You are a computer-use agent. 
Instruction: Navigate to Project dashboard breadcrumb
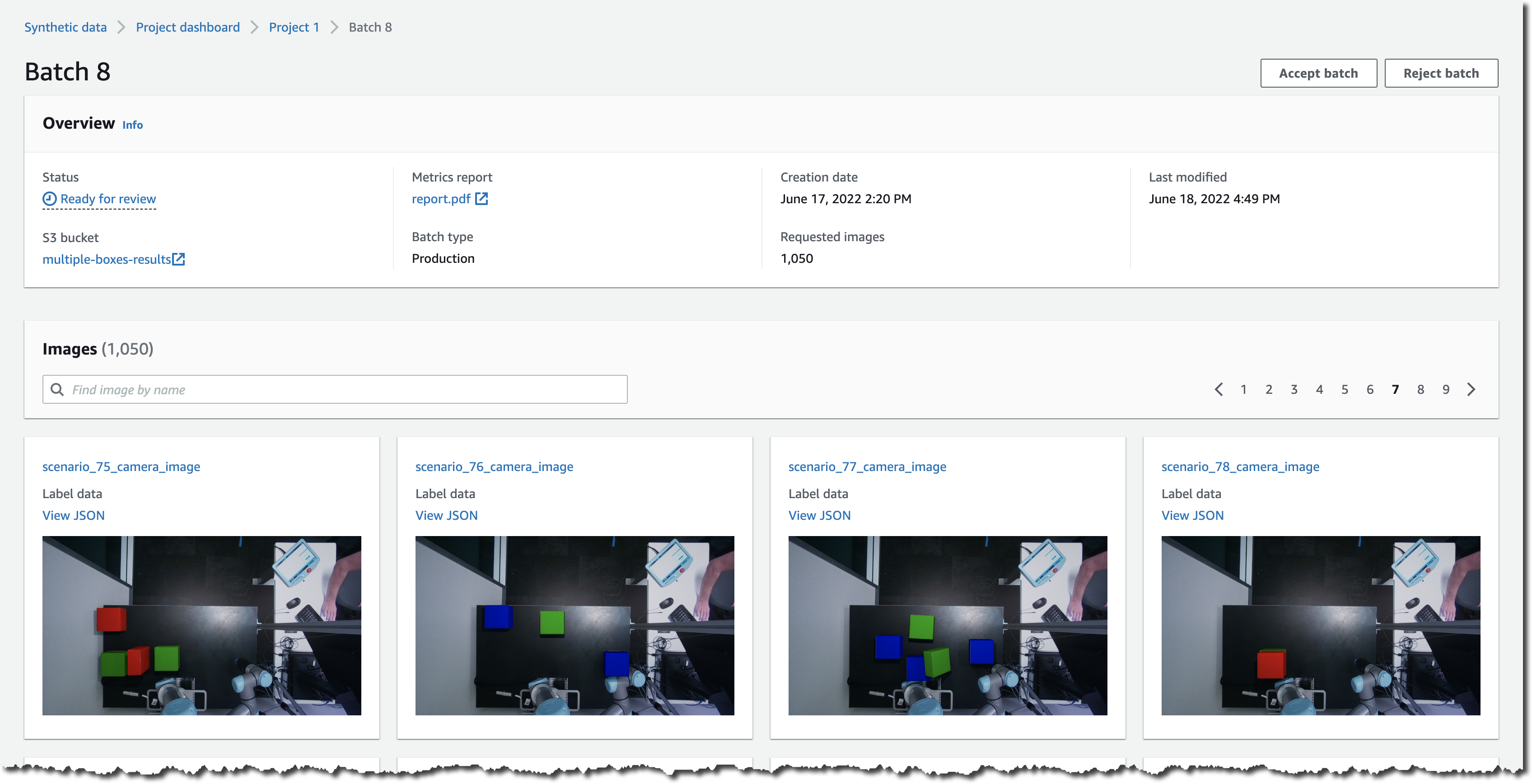coord(187,28)
